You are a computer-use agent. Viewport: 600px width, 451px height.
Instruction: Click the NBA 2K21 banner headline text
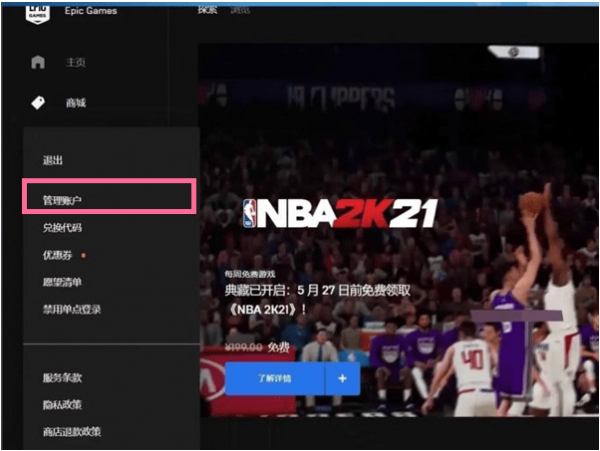coord(317,300)
